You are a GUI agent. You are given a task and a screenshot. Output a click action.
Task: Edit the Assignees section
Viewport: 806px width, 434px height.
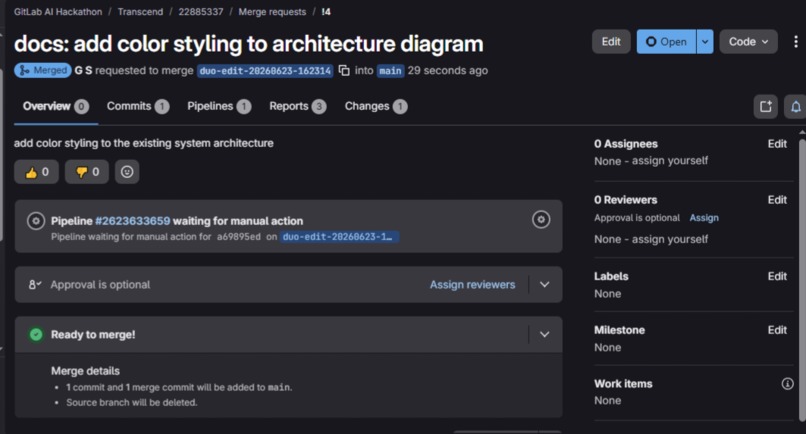coord(777,144)
